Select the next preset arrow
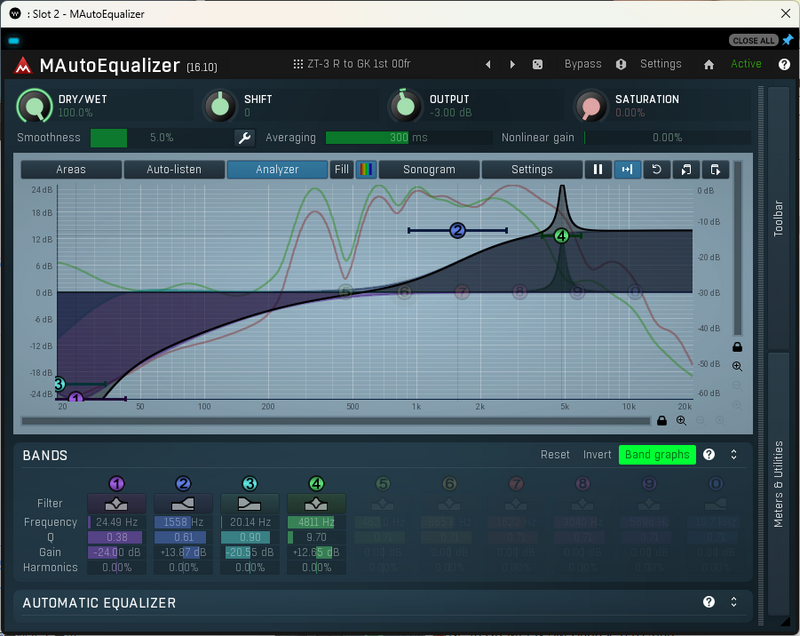800x636 pixels. (512, 64)
